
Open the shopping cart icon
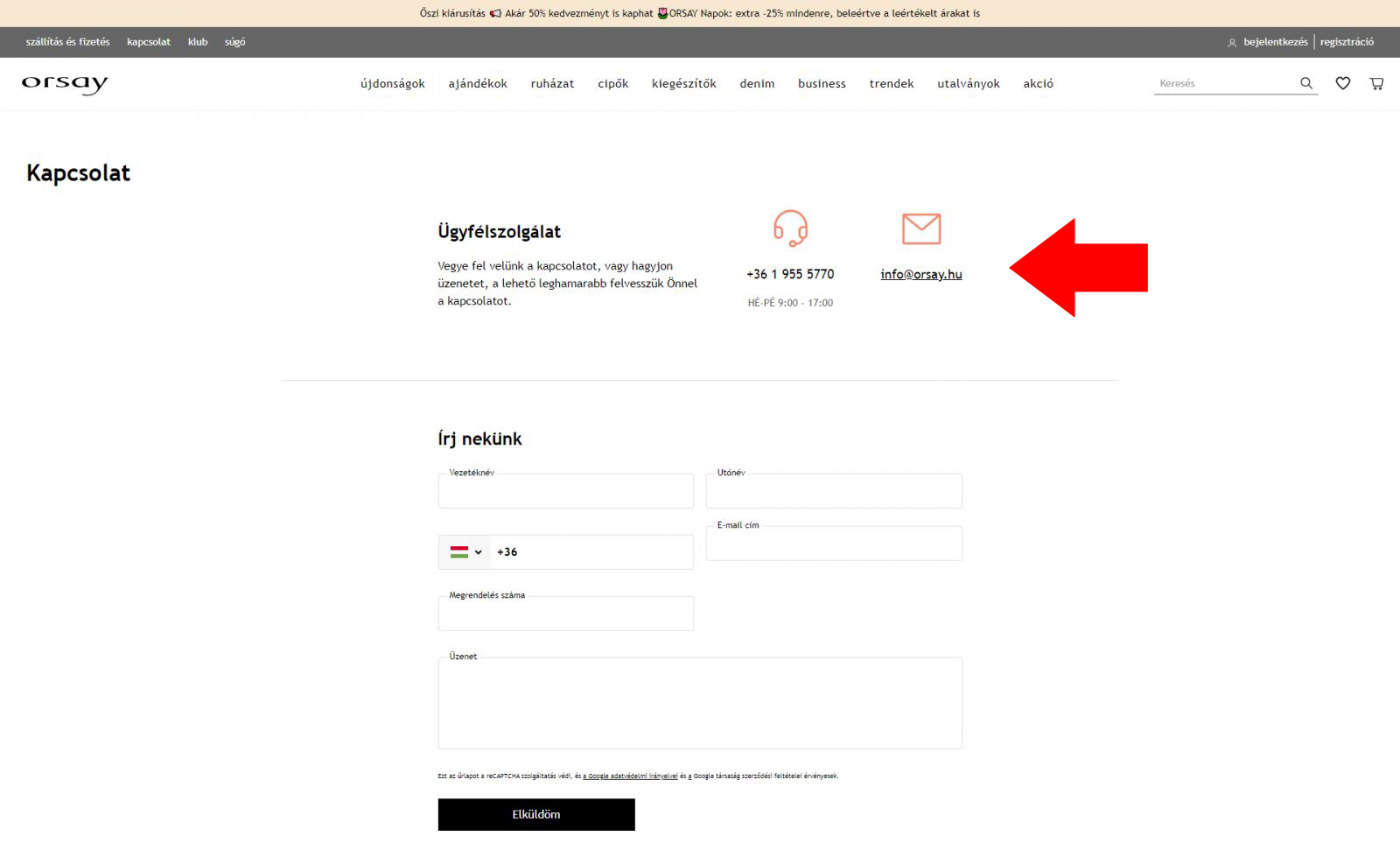tap(1376, 83)
